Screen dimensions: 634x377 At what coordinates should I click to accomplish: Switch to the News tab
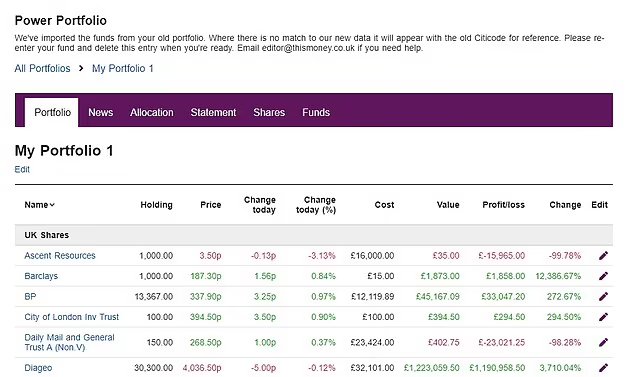(x=101, y=112)
